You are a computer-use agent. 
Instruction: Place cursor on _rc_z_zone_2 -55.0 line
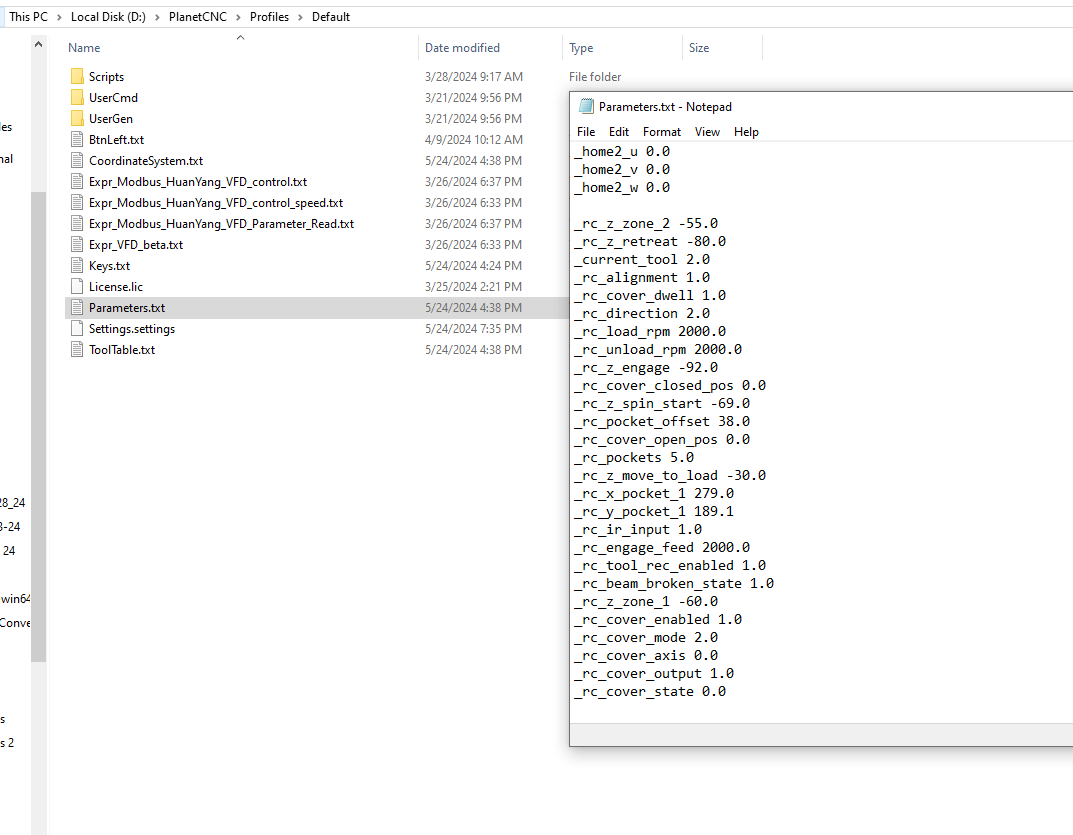click(646, 224)
